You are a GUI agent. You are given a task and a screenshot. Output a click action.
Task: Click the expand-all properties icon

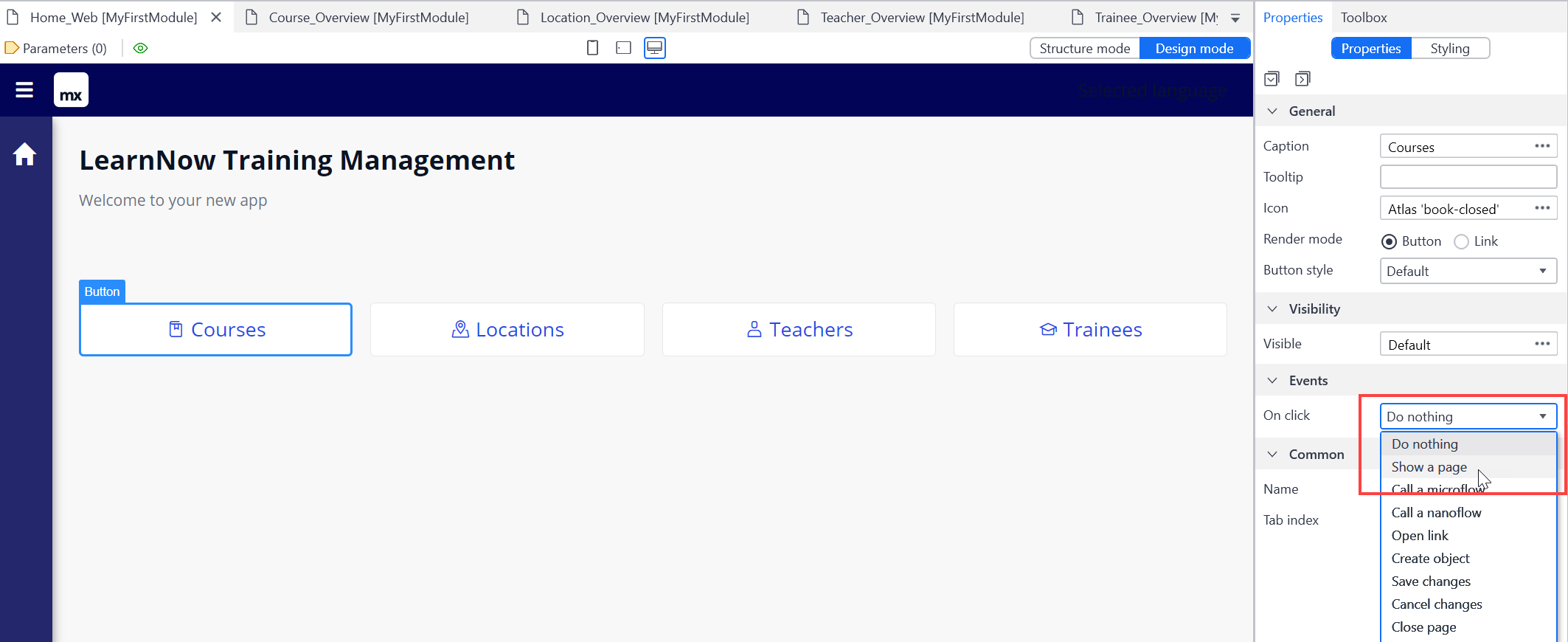[x=1272, y=79]
